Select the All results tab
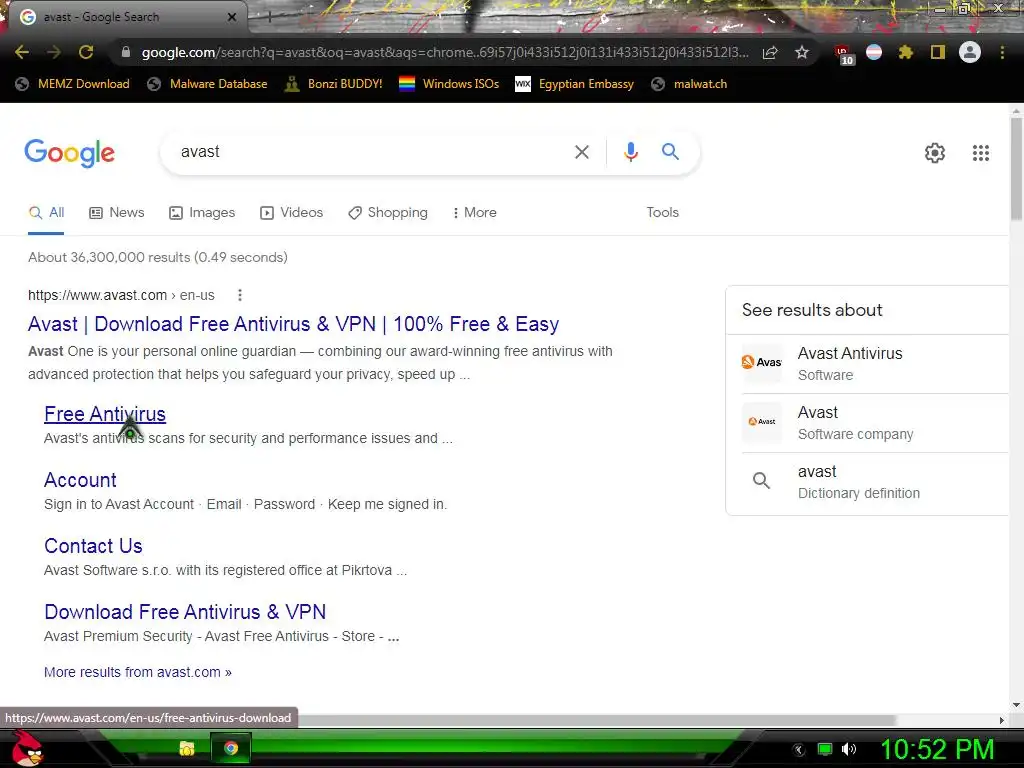 (x=46, y=212)
